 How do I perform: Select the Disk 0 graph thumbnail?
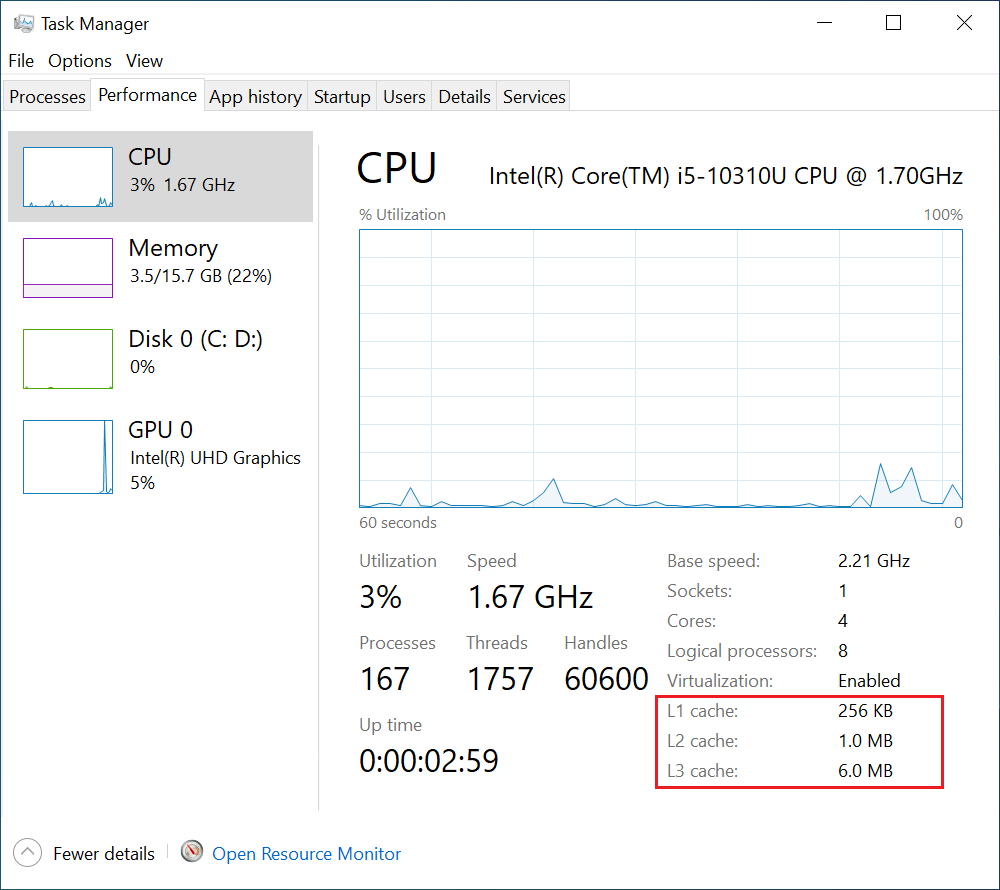(67, 358)
